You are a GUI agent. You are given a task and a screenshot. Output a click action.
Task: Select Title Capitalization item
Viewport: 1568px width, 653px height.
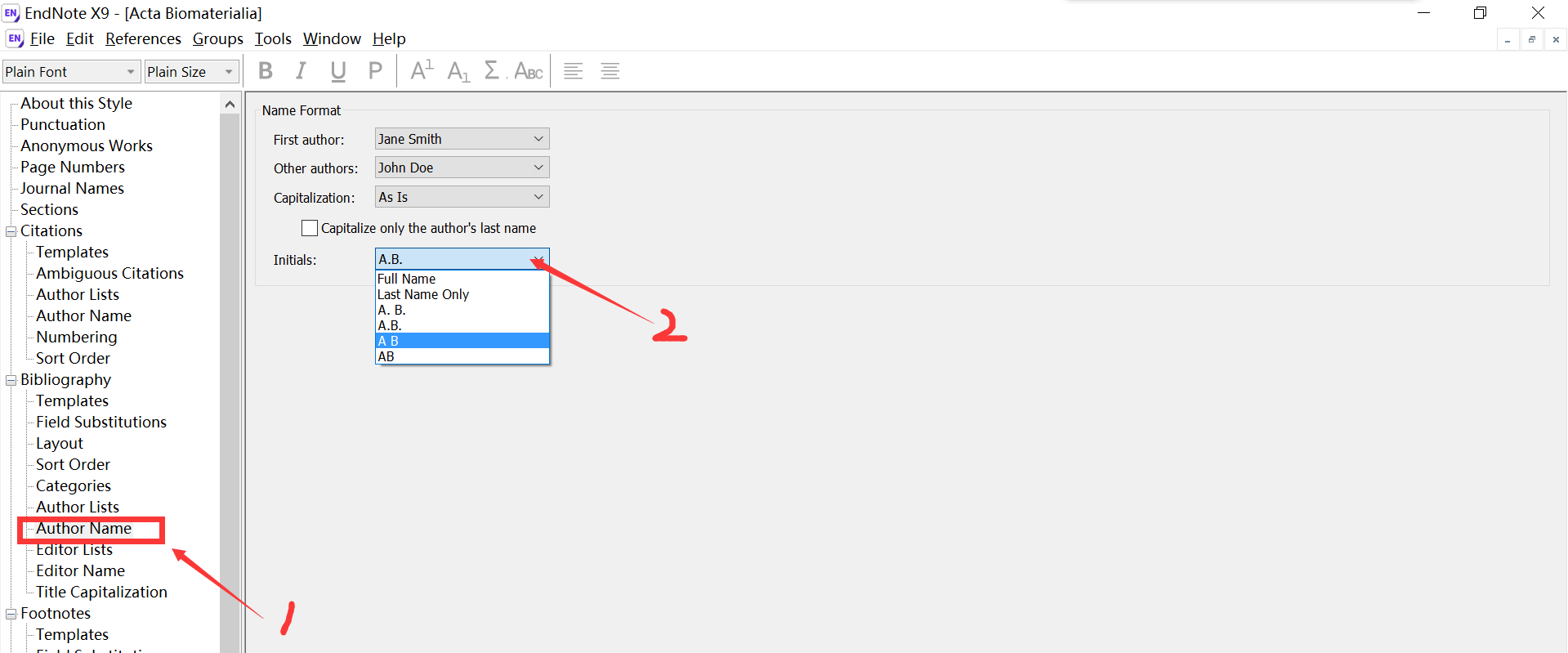(x=101, y=592)
